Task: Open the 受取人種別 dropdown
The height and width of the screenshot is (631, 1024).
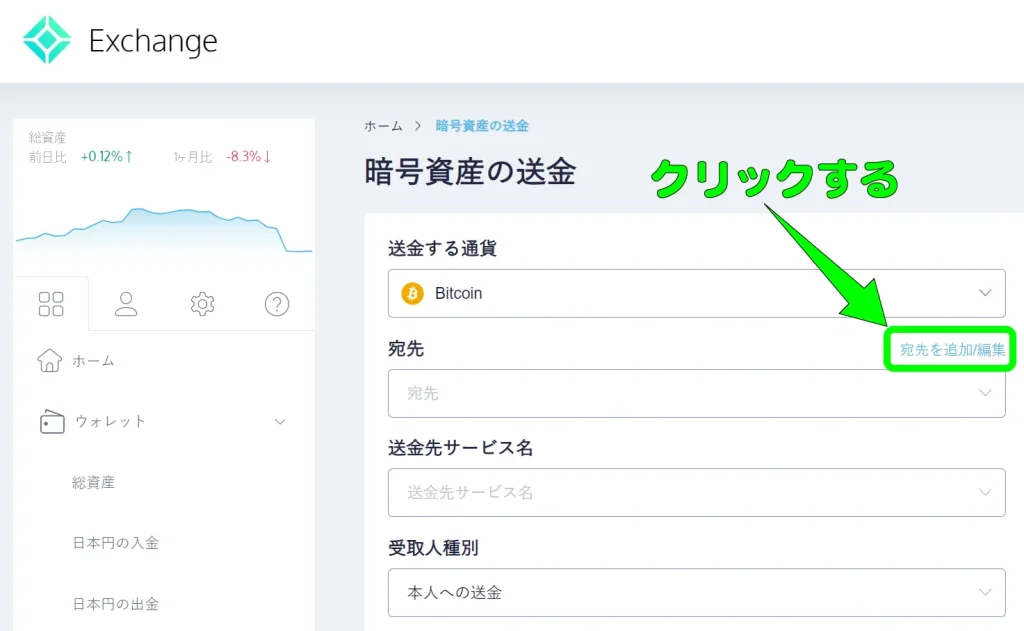Action: [696, 592]
